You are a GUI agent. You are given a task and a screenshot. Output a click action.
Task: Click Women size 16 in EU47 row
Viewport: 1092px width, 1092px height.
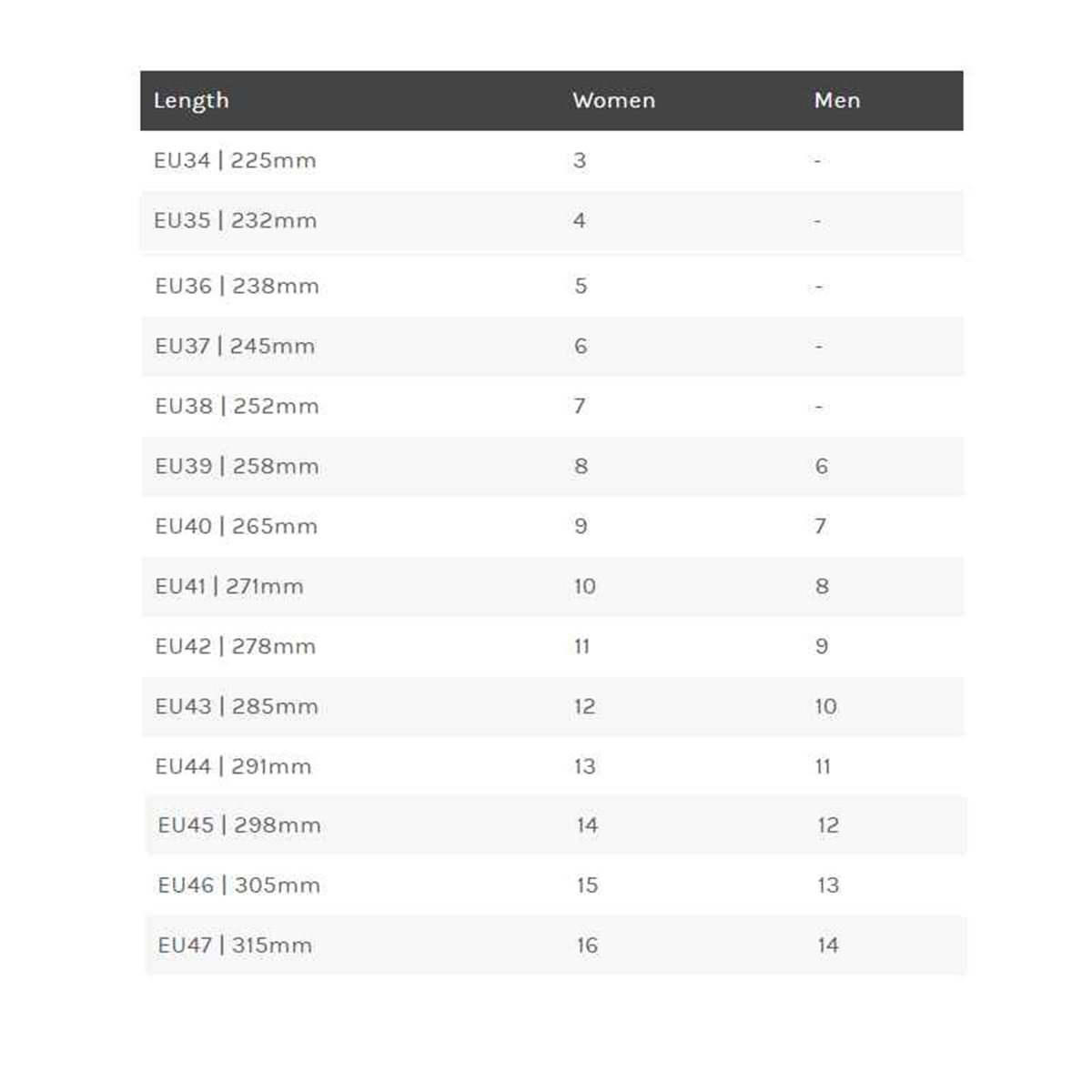coord(587,945)
